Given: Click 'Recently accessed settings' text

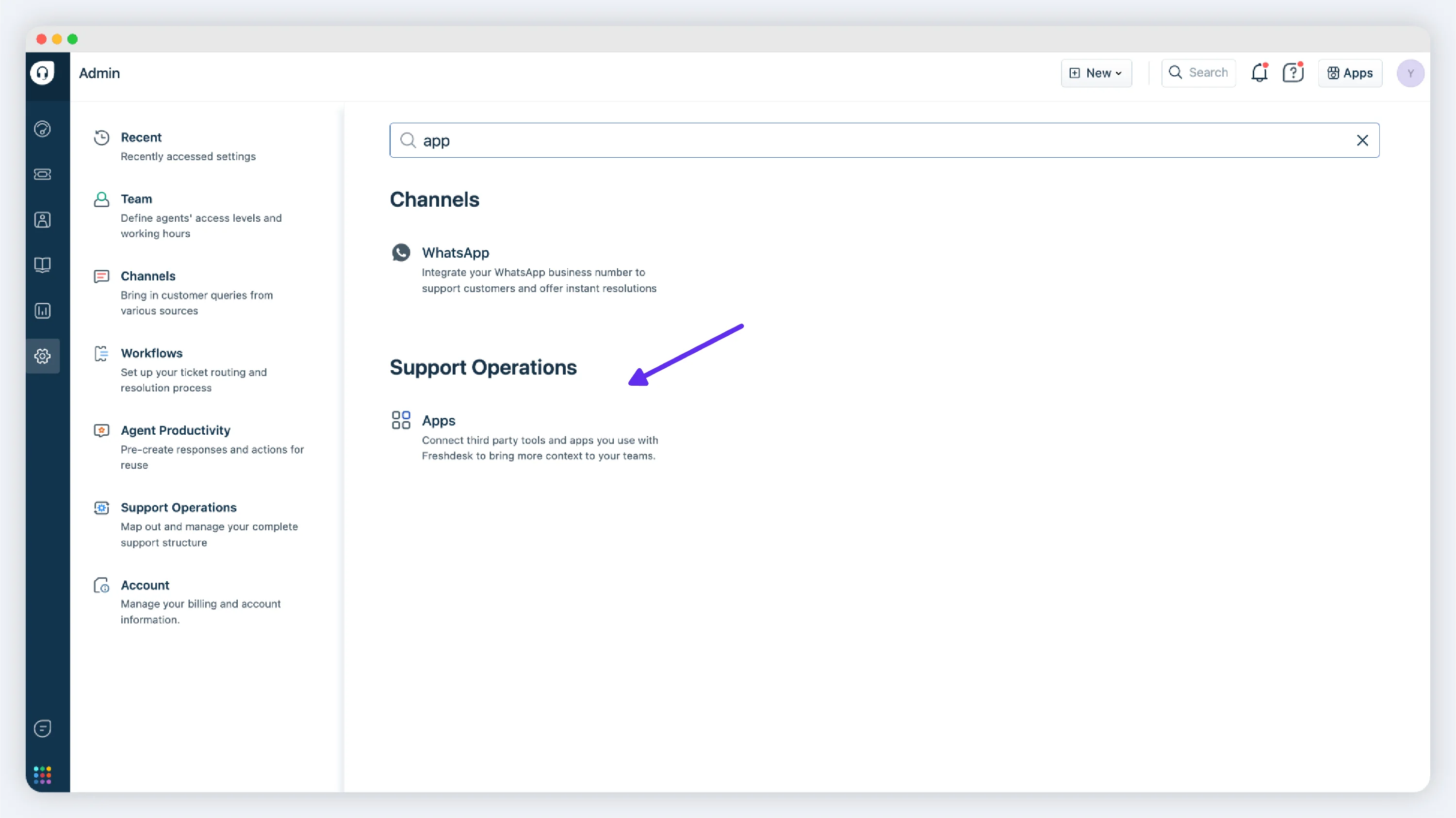Looking at the screenshot, I should point(188,157).
